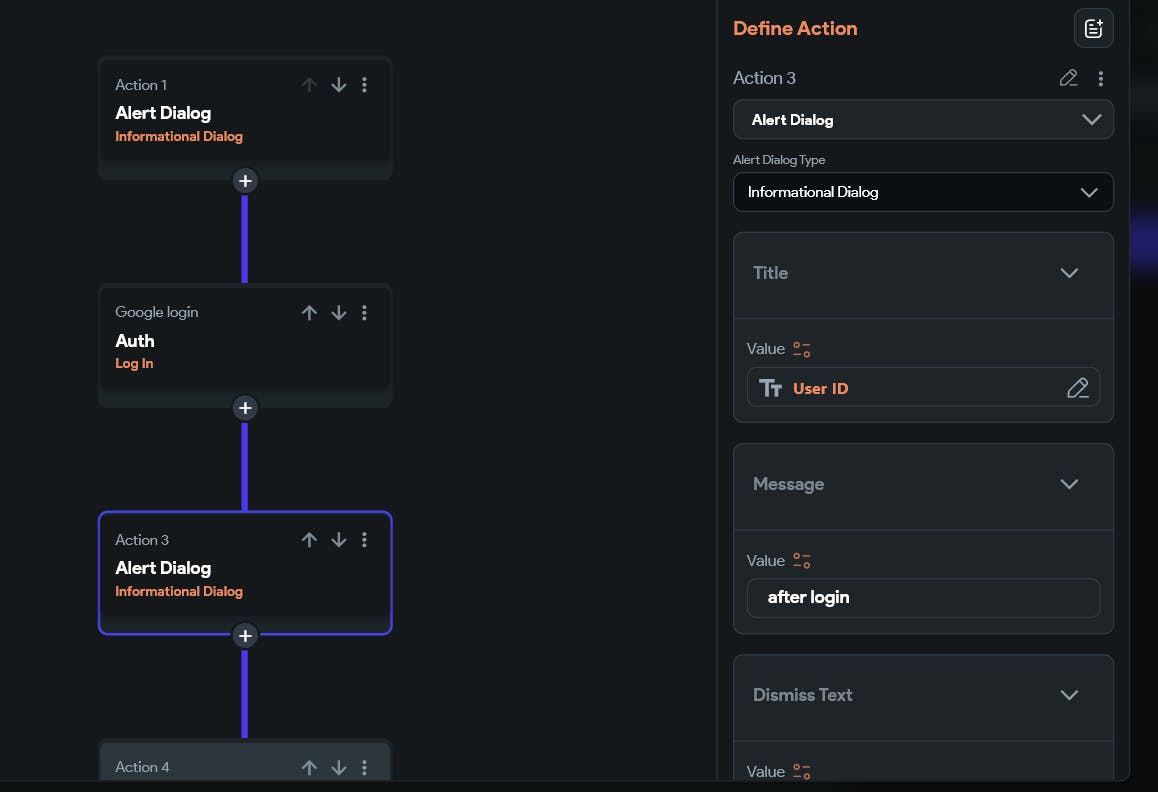Move Action 1 down with the arrow
This screenshot has height=792, width=1158.
pos(339,85)
